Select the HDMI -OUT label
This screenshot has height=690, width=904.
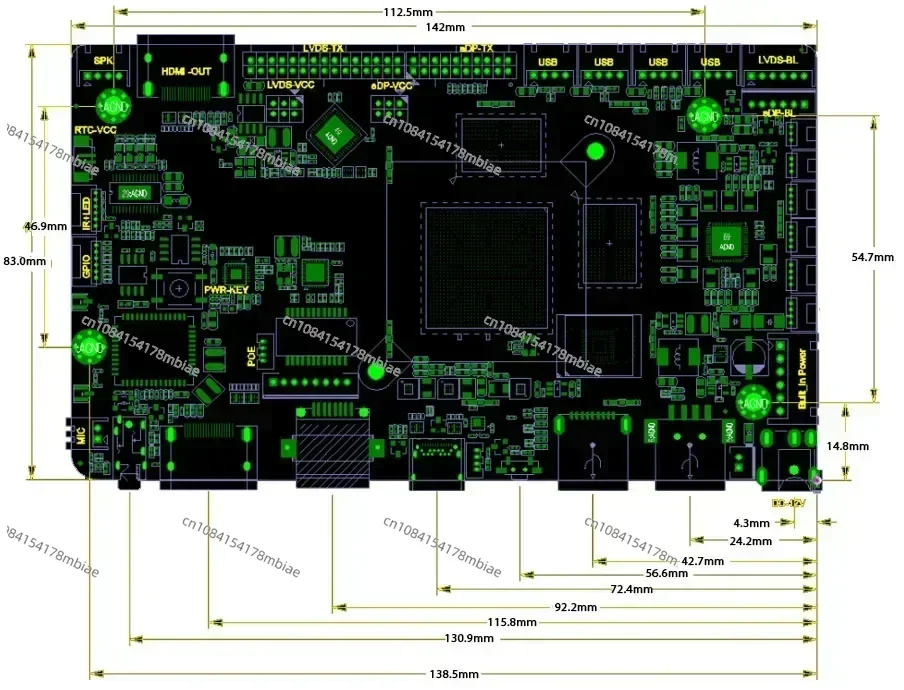pos(186,71)
